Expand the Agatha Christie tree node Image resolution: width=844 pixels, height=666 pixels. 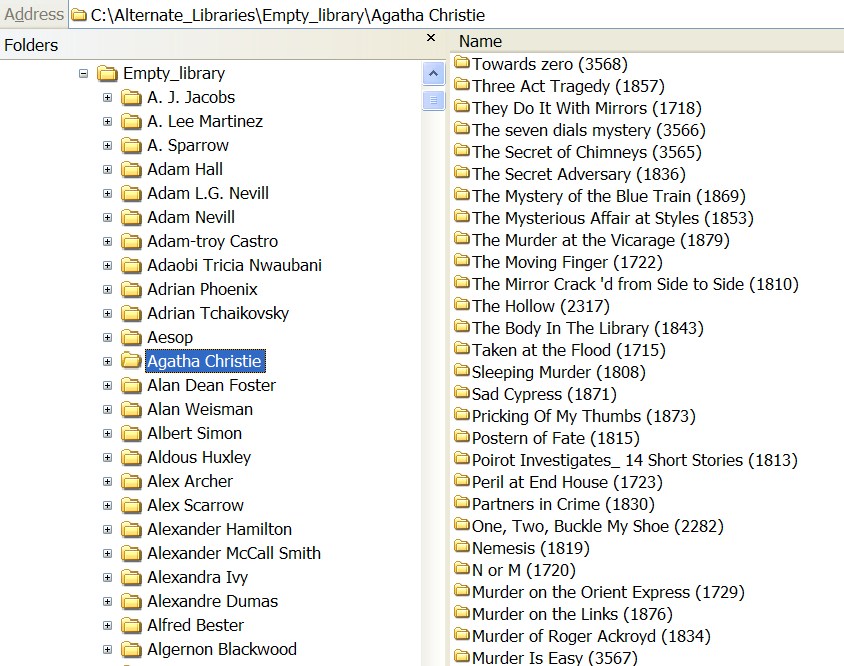(108, 361)
